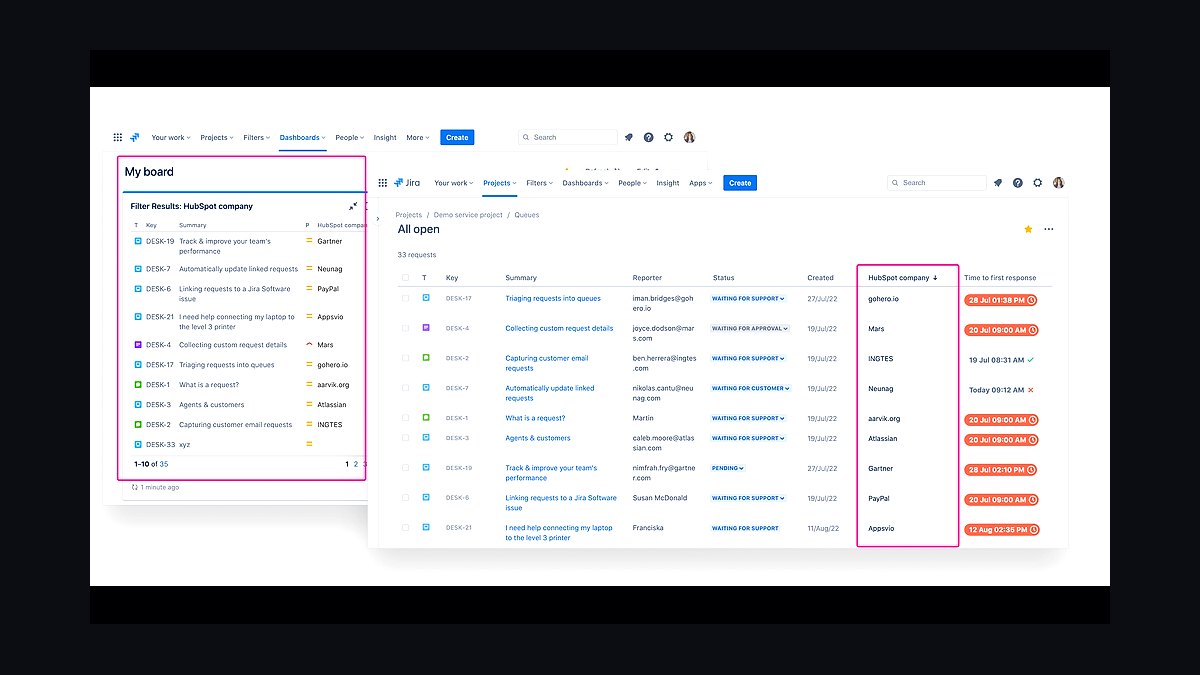
Task: Open help icon in dashboard window
Action: [x=649, y=137]
